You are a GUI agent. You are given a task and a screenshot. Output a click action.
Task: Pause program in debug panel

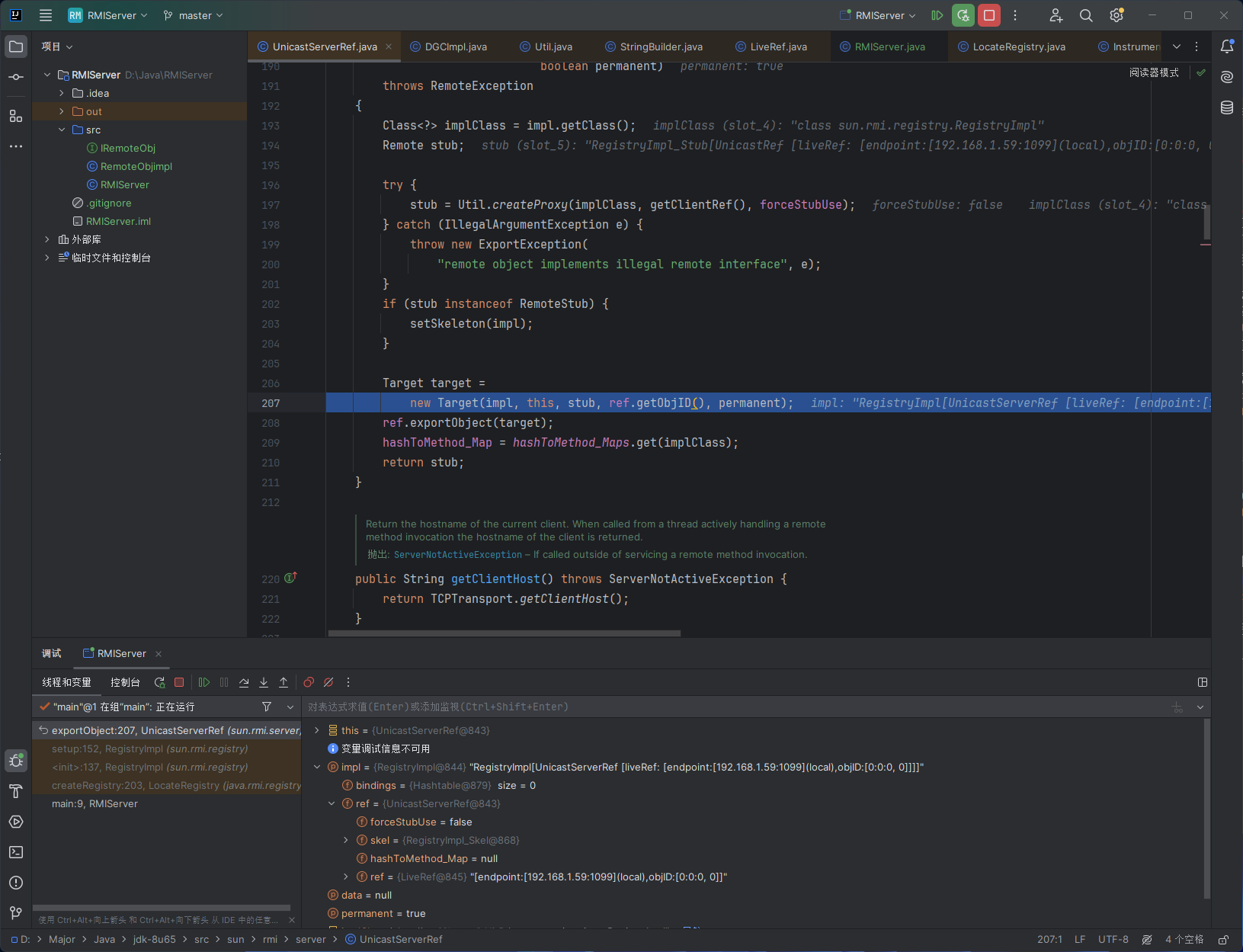coord(224,682)
